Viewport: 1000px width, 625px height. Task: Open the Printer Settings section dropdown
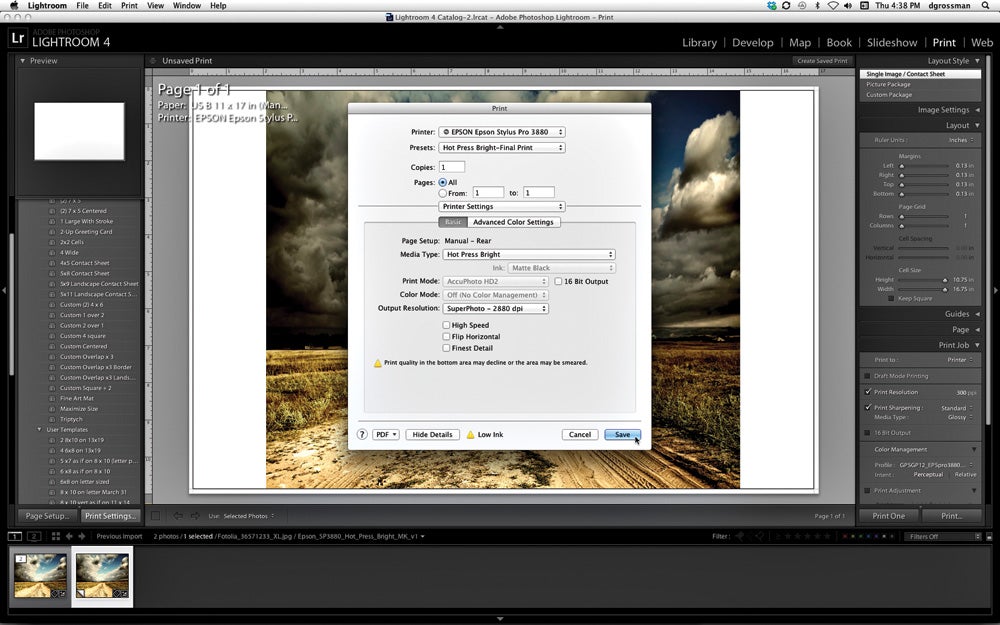[502, 207]
